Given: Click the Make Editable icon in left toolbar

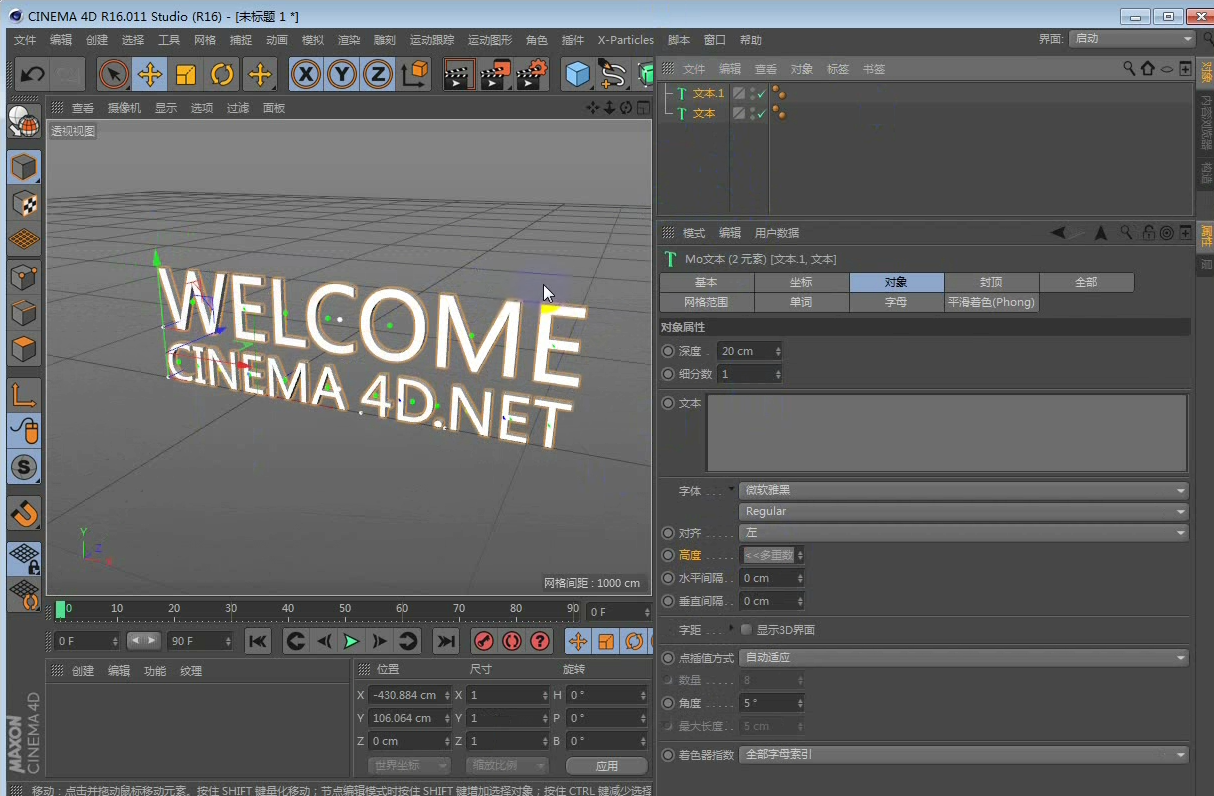Looking at the screenshot, I should [x=25, y=122].
